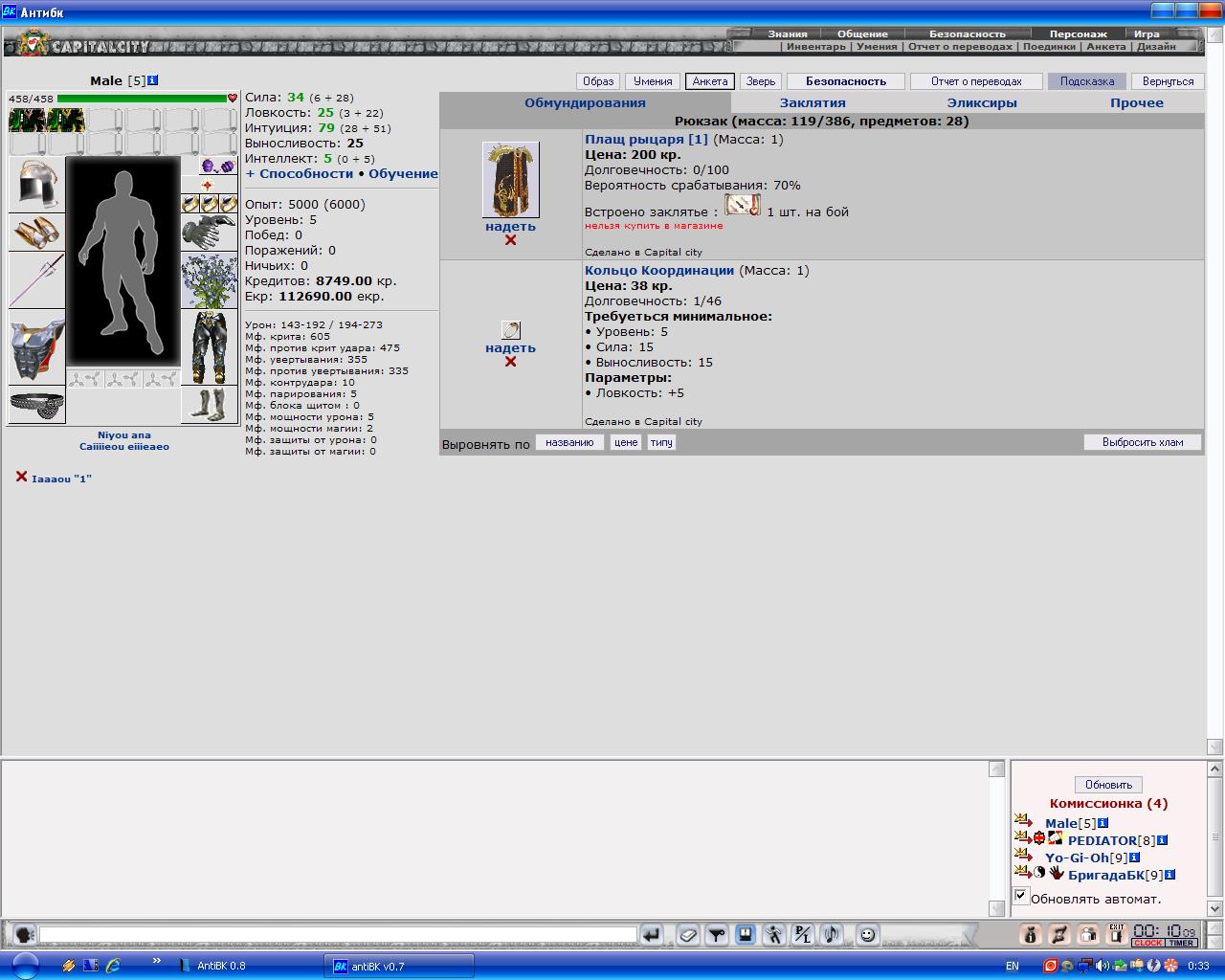
Task: Delete the Coordination ring with red X
Action: click(510, 362)
